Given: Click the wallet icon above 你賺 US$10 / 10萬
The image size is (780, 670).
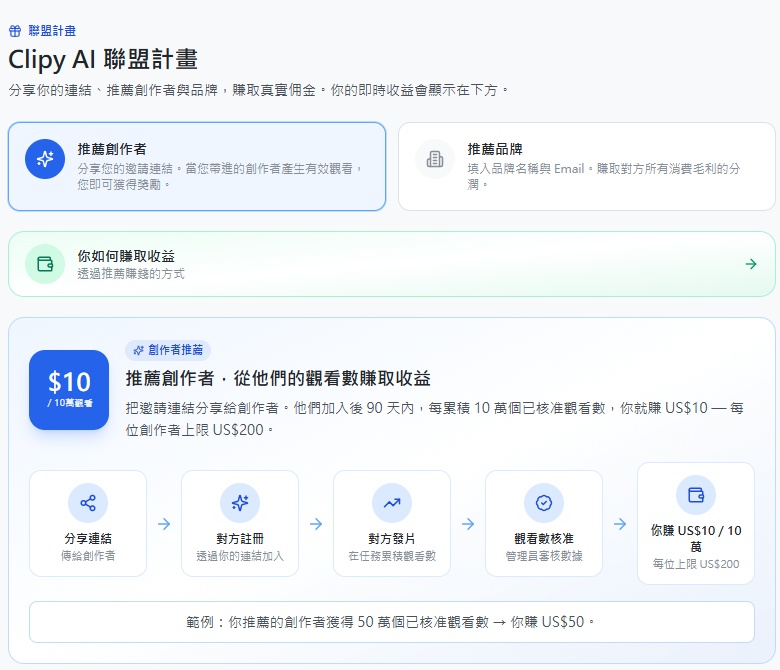Looking at the screenshot, I should (696, 495).
